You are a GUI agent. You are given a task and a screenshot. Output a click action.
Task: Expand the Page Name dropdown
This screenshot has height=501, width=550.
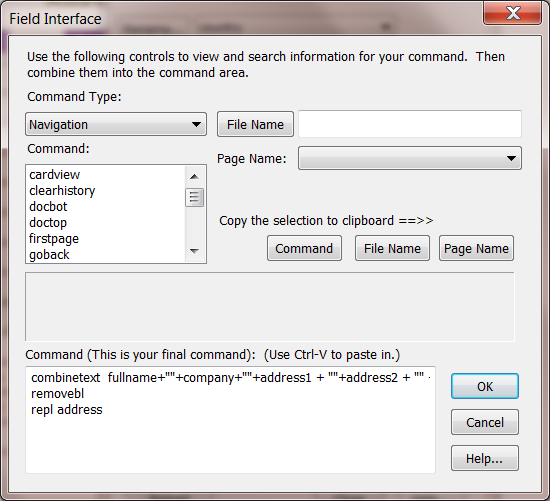pos(410,158)
